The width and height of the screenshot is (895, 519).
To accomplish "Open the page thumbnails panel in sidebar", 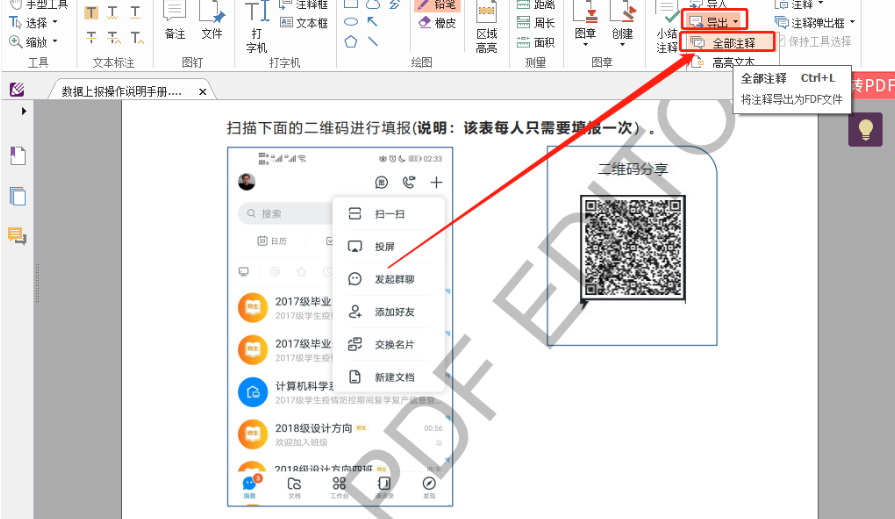I will pos(18,196).
